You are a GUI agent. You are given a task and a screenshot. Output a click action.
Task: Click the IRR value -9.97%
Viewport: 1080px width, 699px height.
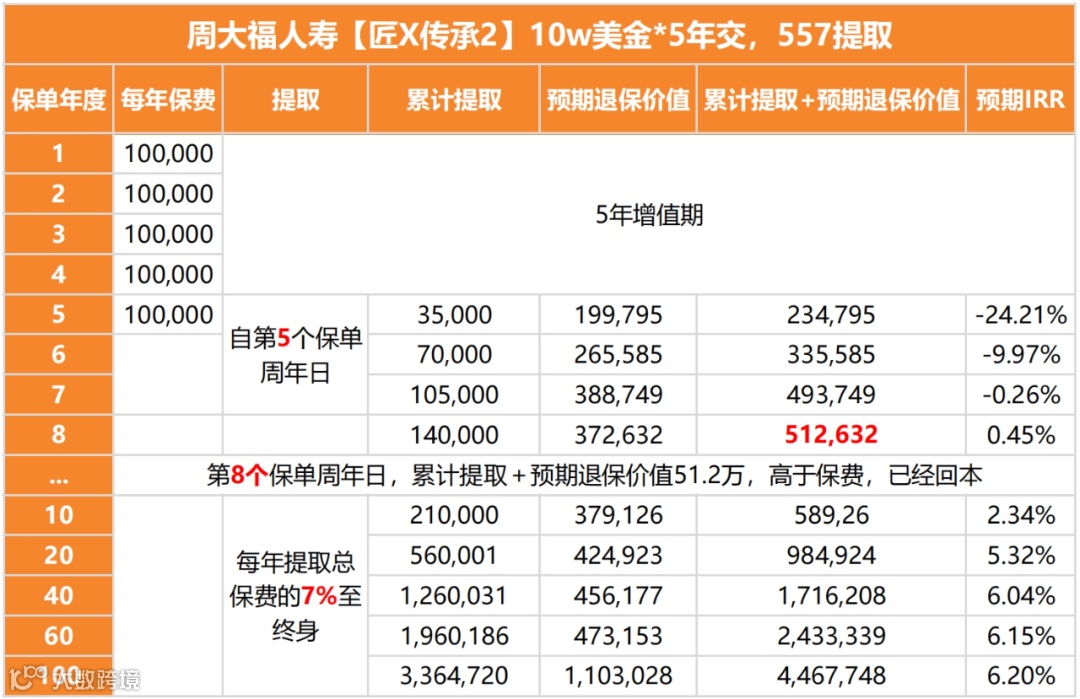pos(1021,355)
